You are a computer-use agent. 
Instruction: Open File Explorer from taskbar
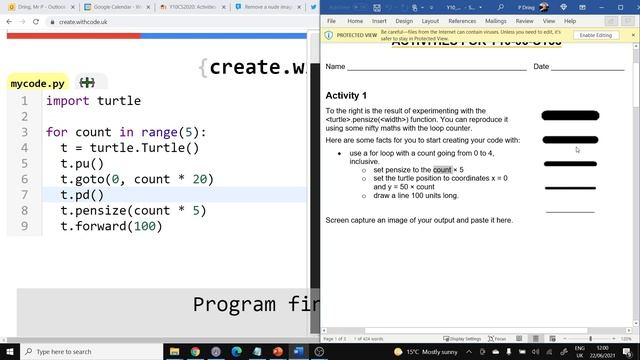(175, 351)
